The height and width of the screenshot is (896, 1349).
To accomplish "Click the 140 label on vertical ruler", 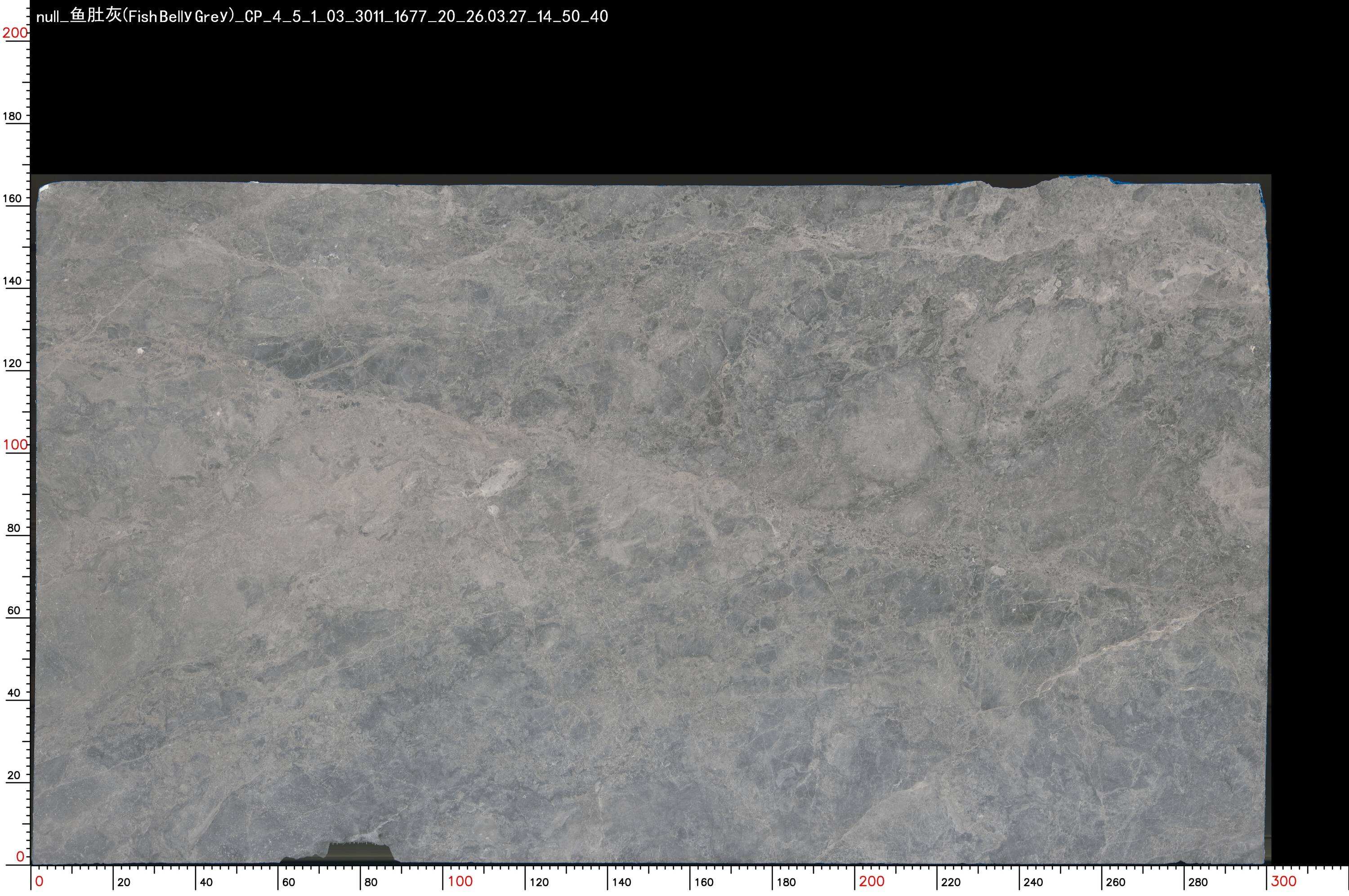I will [13, 281].
